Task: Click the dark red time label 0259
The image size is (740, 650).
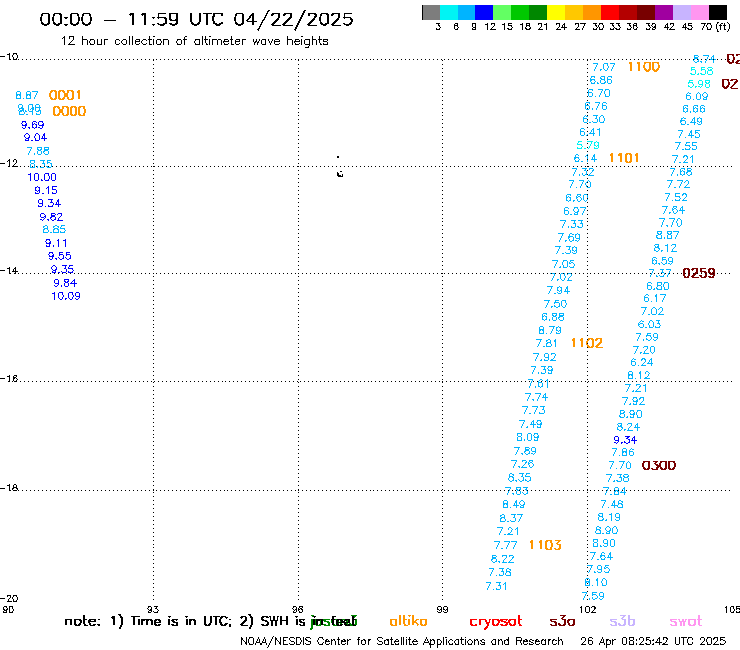Action: pos(699,273)
